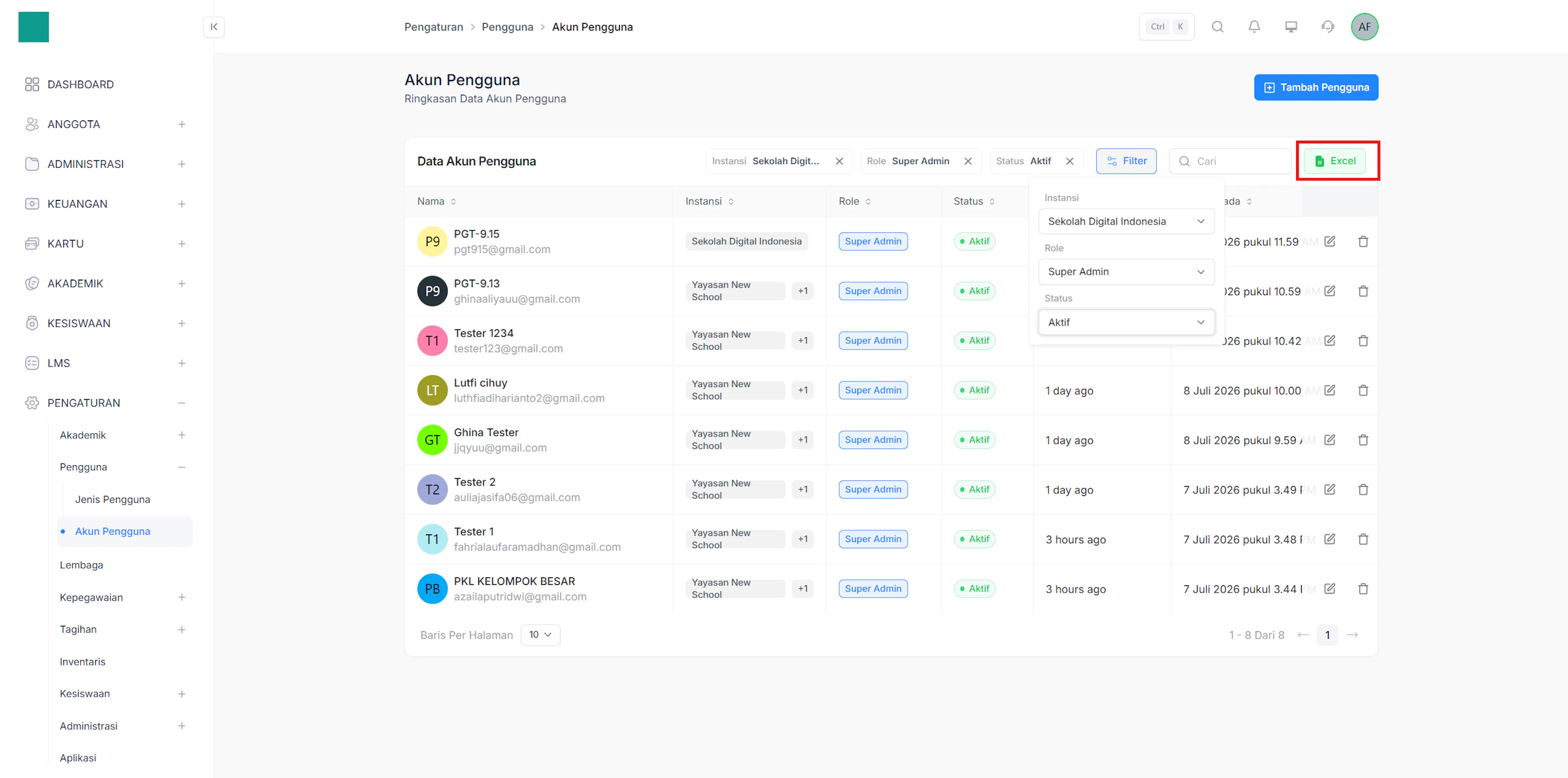Screen dimensions: 1568x778
Task: Delete the PGT-9.15 user row
Action: (1363, 242)
